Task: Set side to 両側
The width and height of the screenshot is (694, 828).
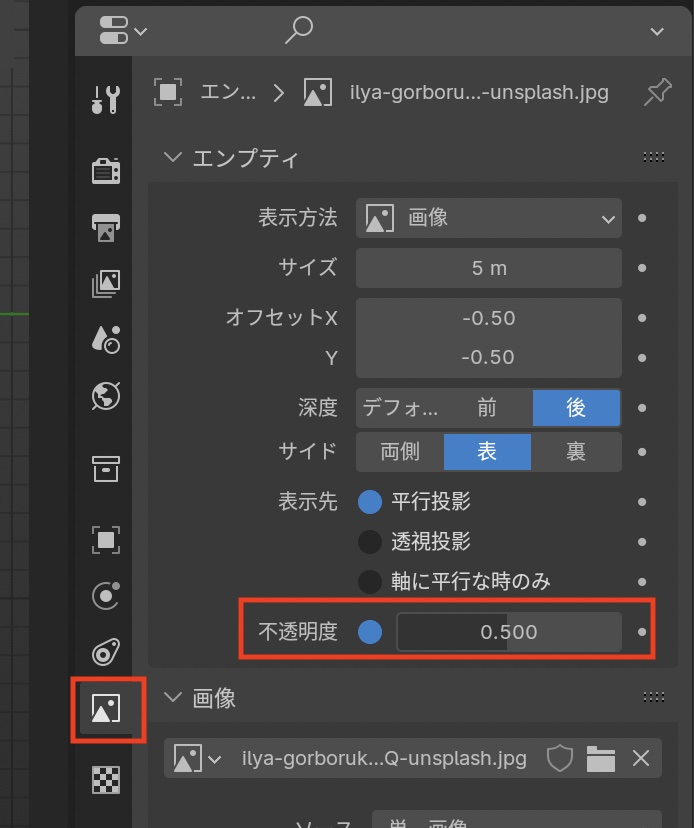Action: tap(400, 452)
